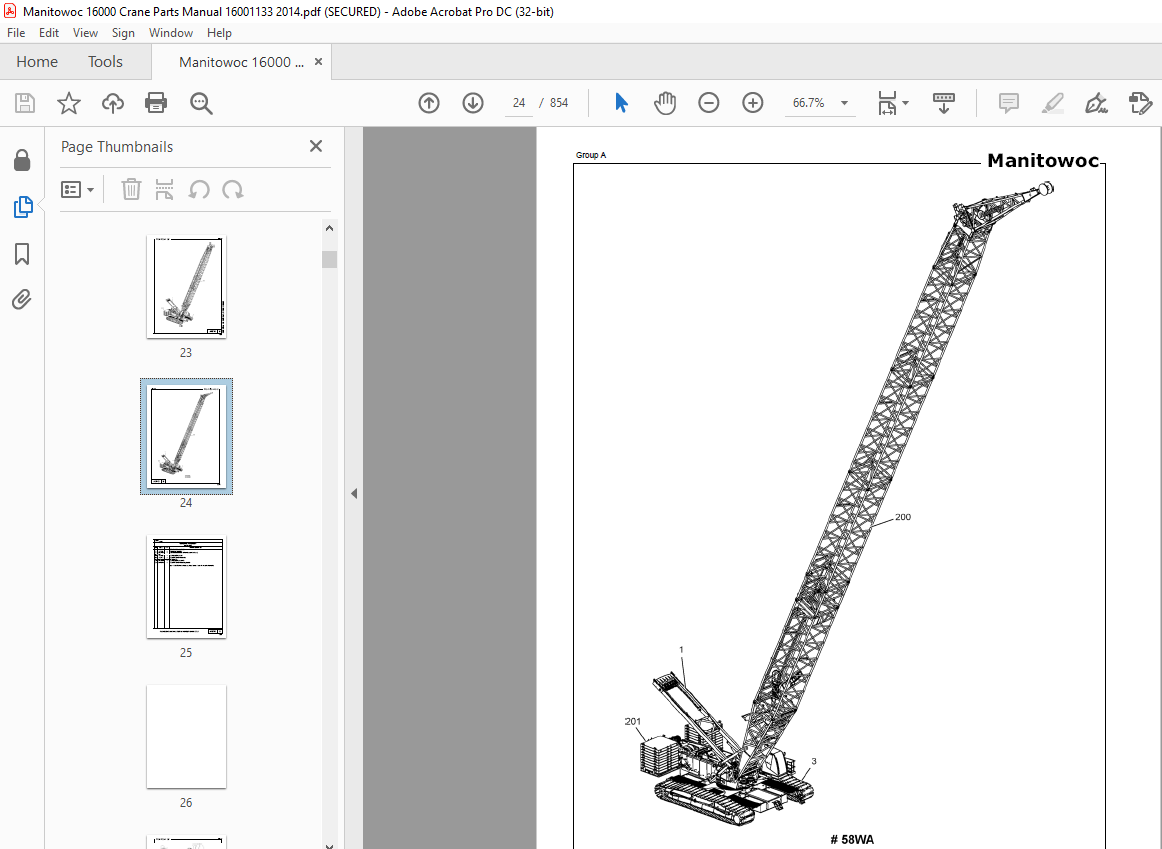The height and width of the screenshot is (849, 1162).
Task: Upload file to Document Cloud
Action: [x=113, y=103]
